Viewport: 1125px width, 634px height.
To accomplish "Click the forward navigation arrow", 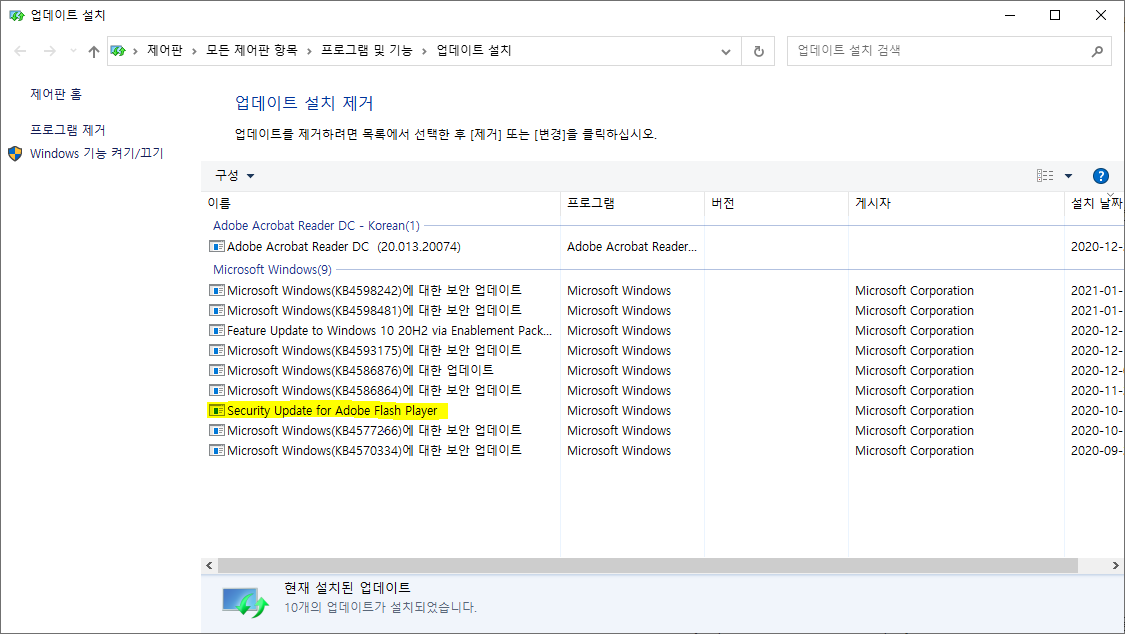I will pos(50,51).
